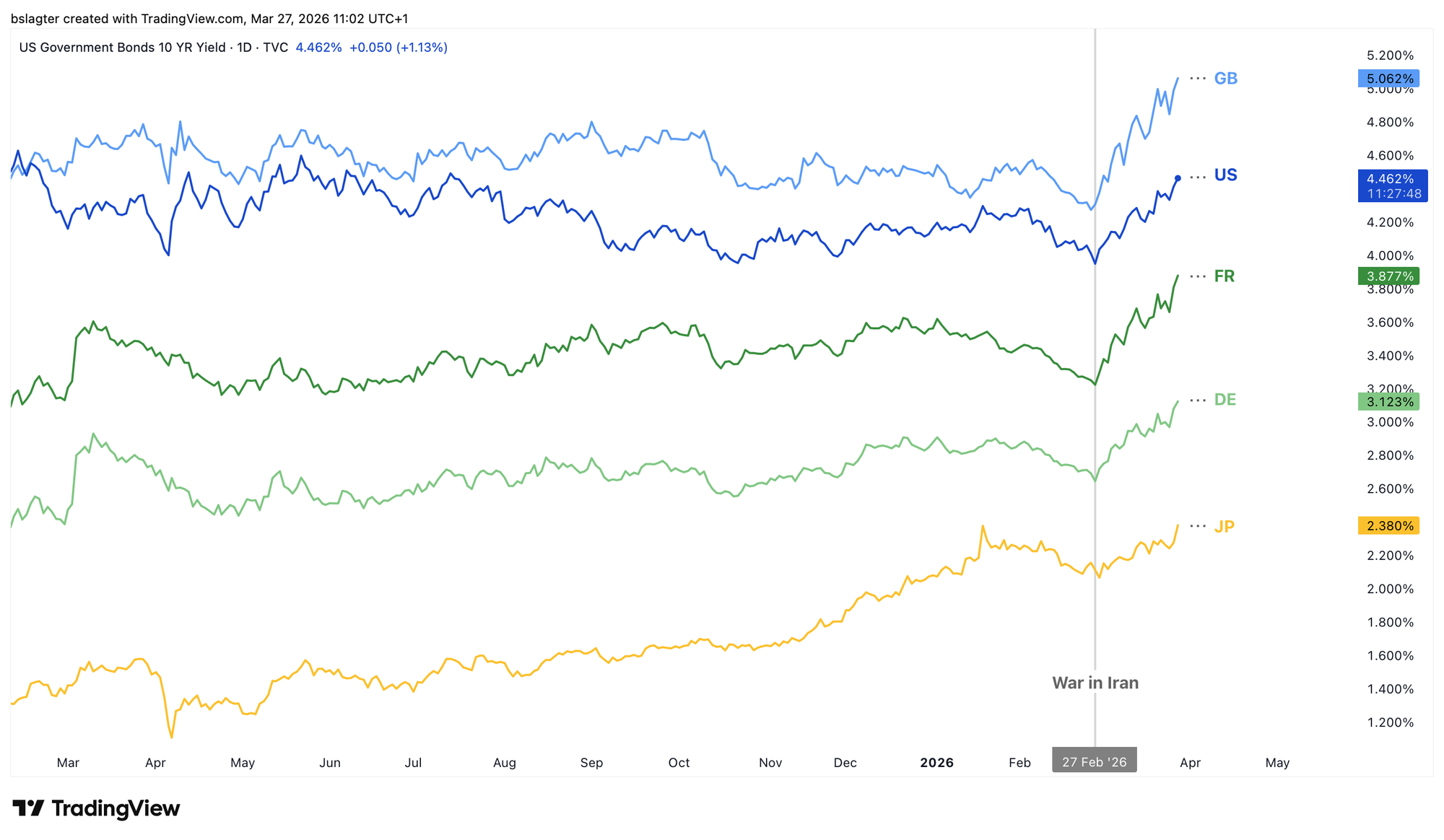
Task: Select the GB yield series label
Action: coord(1226,79)
